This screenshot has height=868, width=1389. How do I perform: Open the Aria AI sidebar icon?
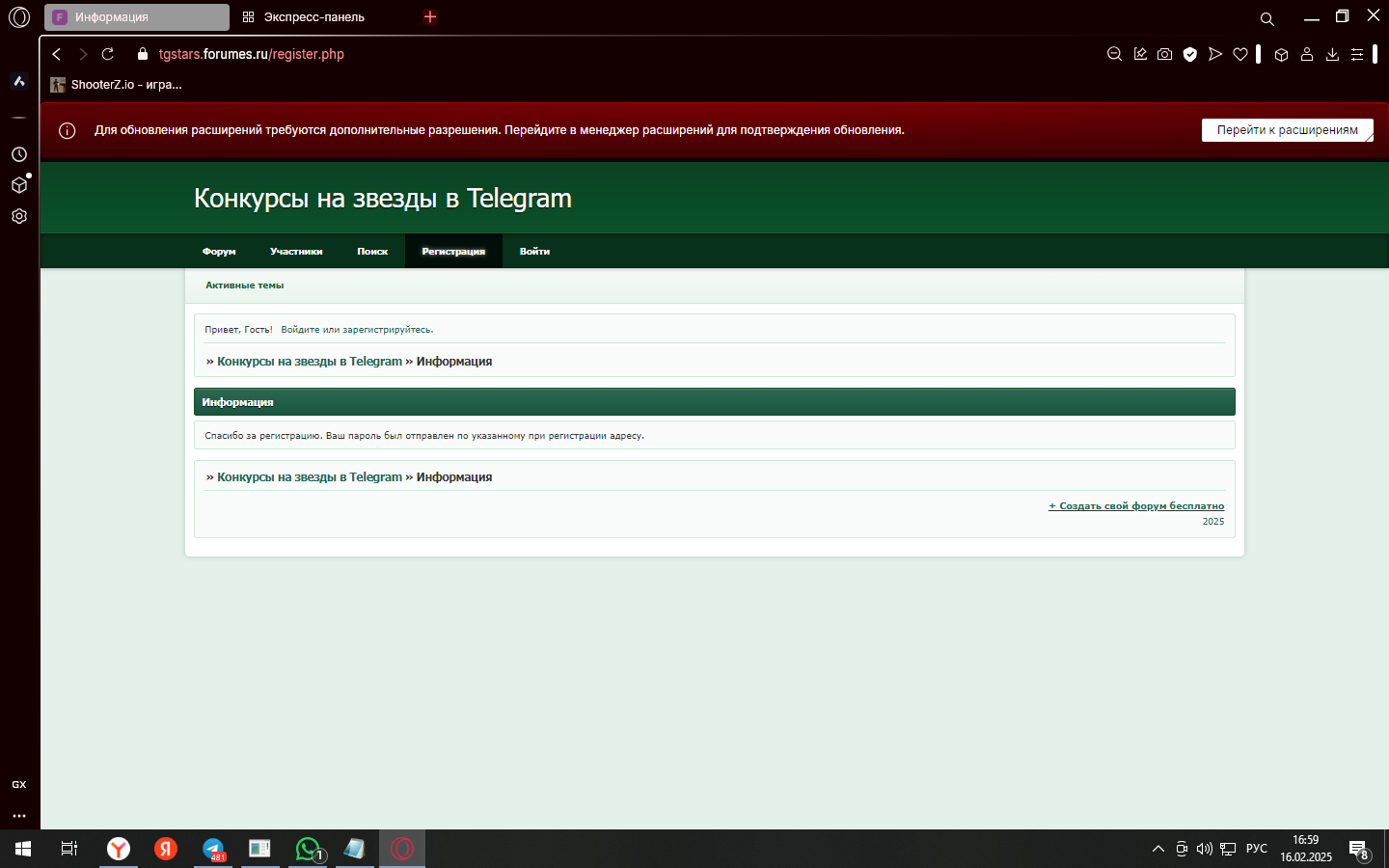[19, 81]
